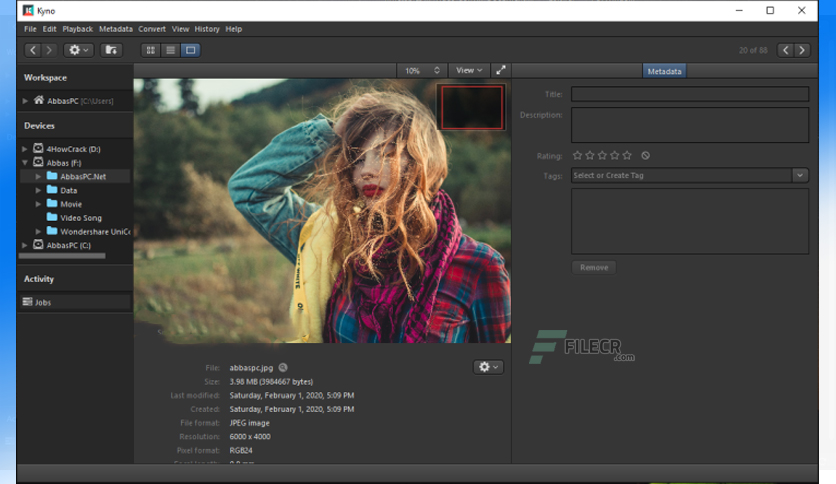
Task: Set rating to four stars
Action: 615,156
